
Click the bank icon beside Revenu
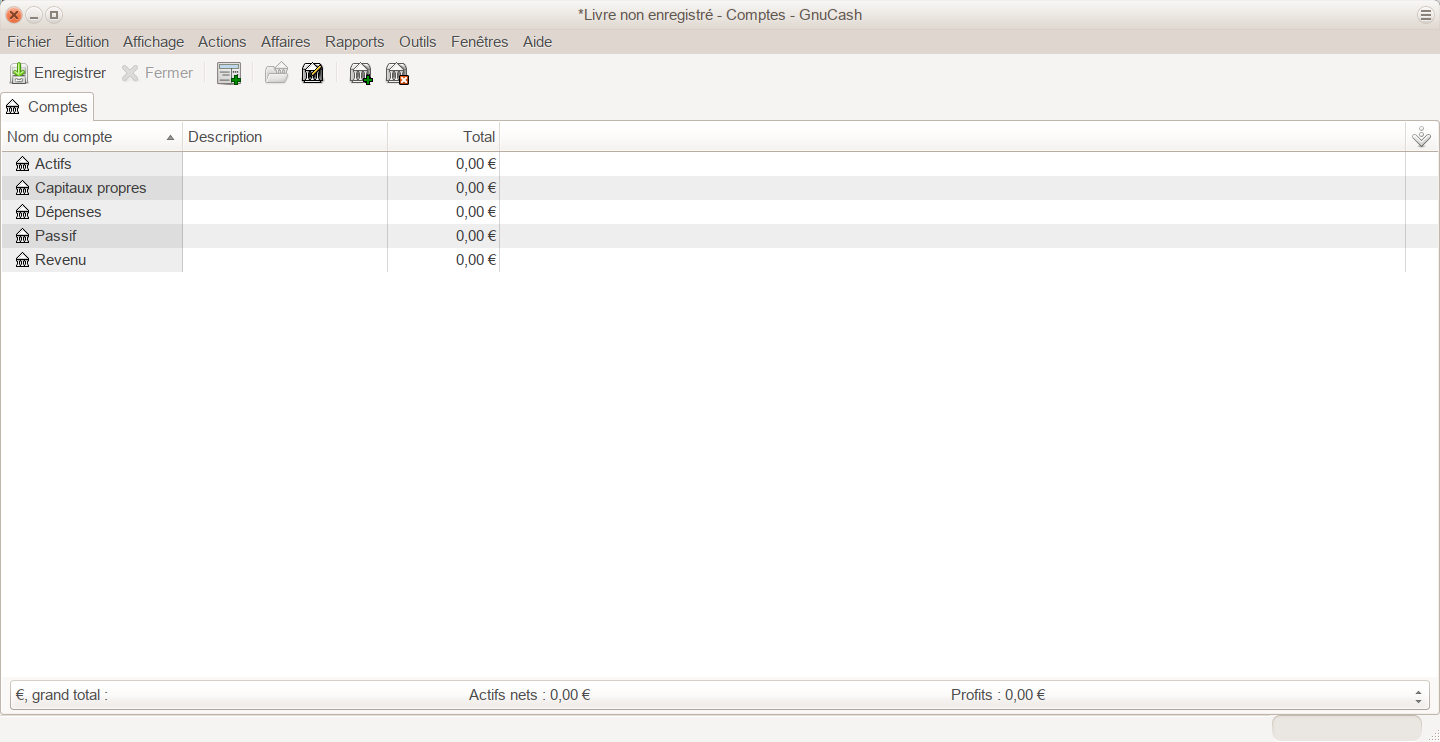tap(23, 260)
